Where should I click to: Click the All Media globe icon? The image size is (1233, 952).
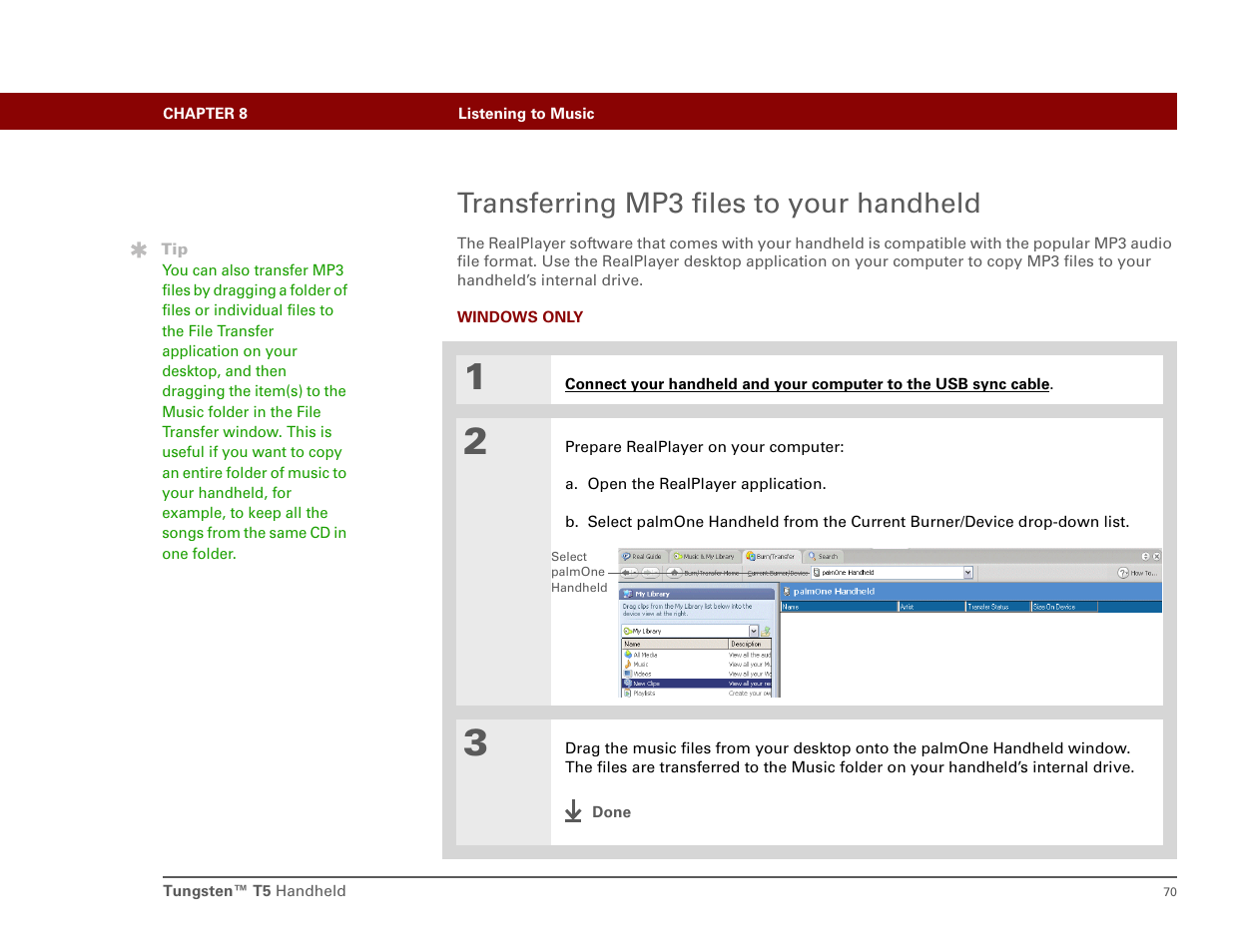(x=628, y=655)
